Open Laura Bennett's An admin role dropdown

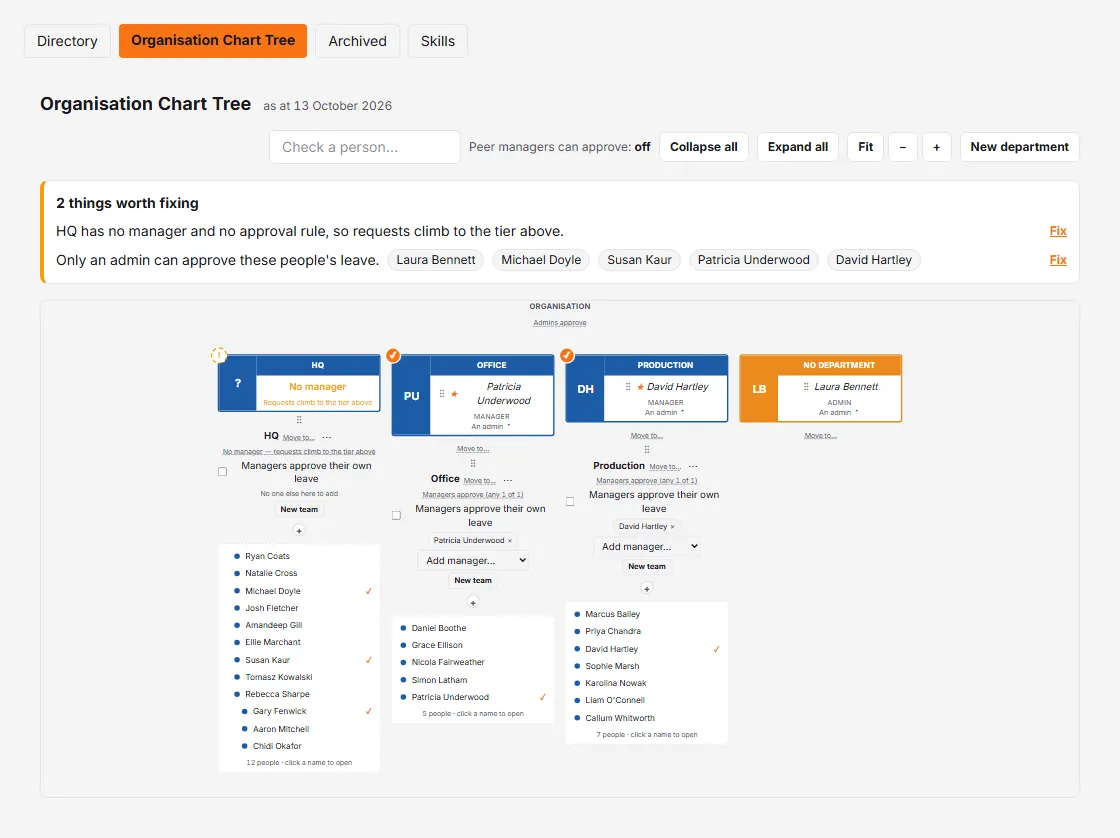tap(839, 412)
